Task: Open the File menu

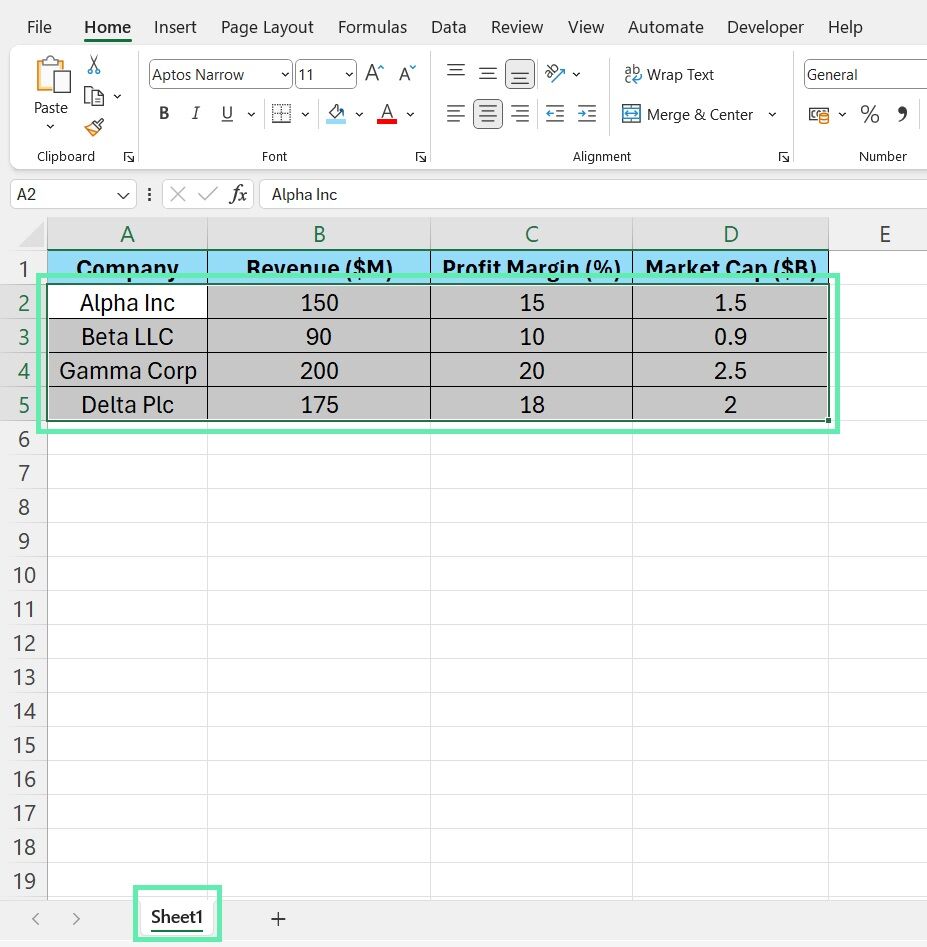Action: [x=39, y=27]
